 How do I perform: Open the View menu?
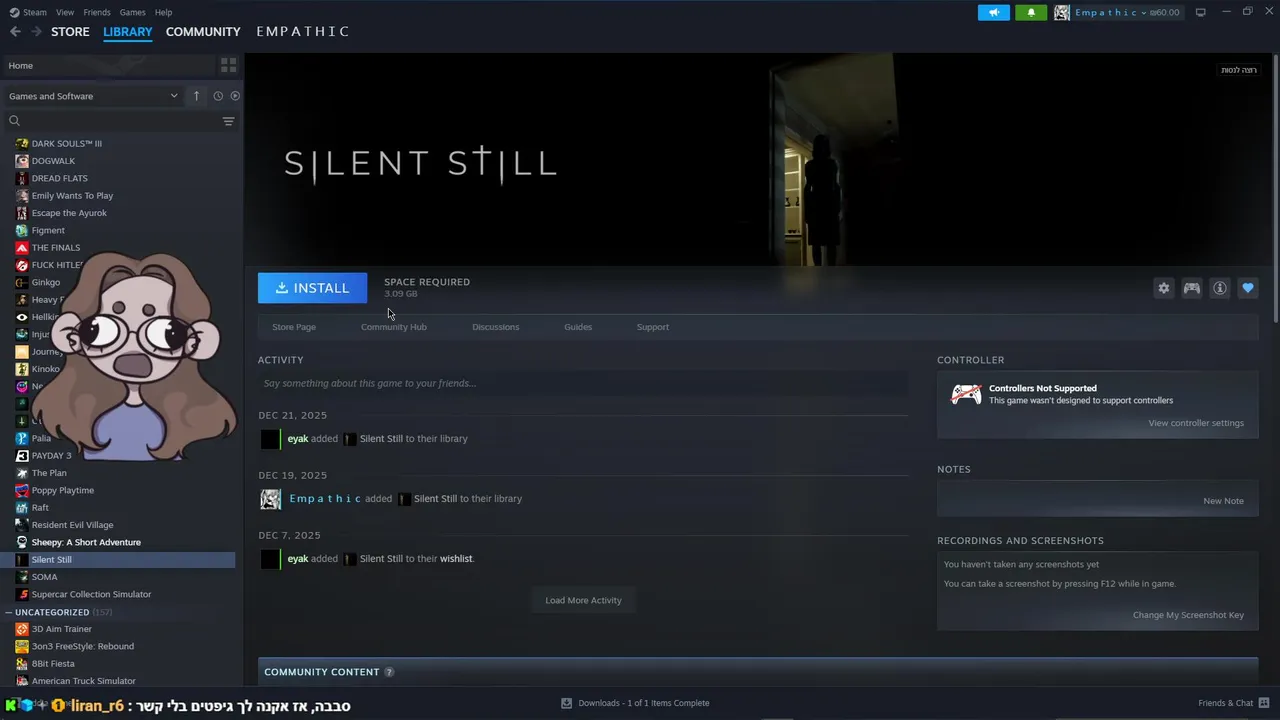[65, 12]
